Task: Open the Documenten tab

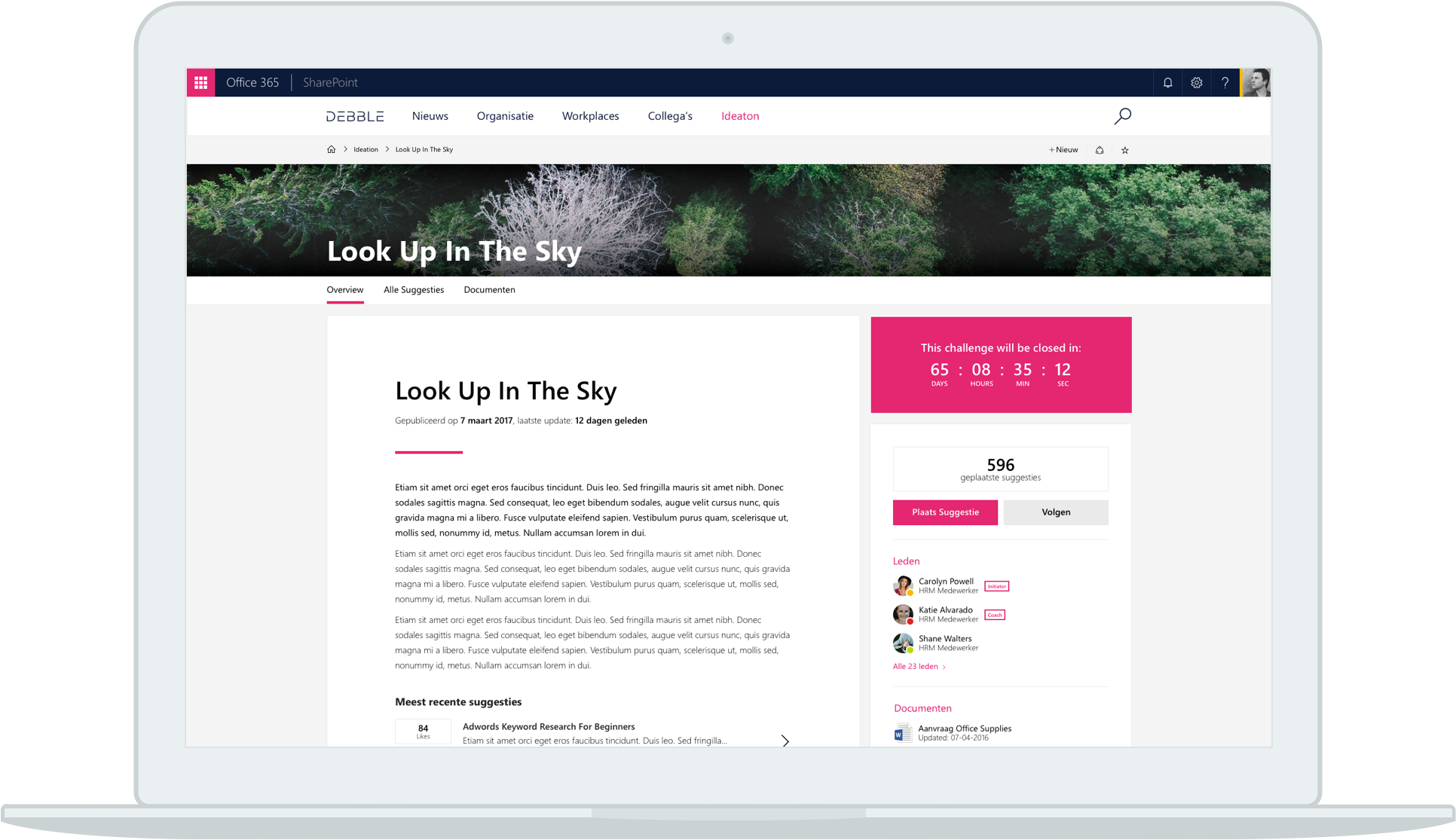Action: tap(489, 290)
